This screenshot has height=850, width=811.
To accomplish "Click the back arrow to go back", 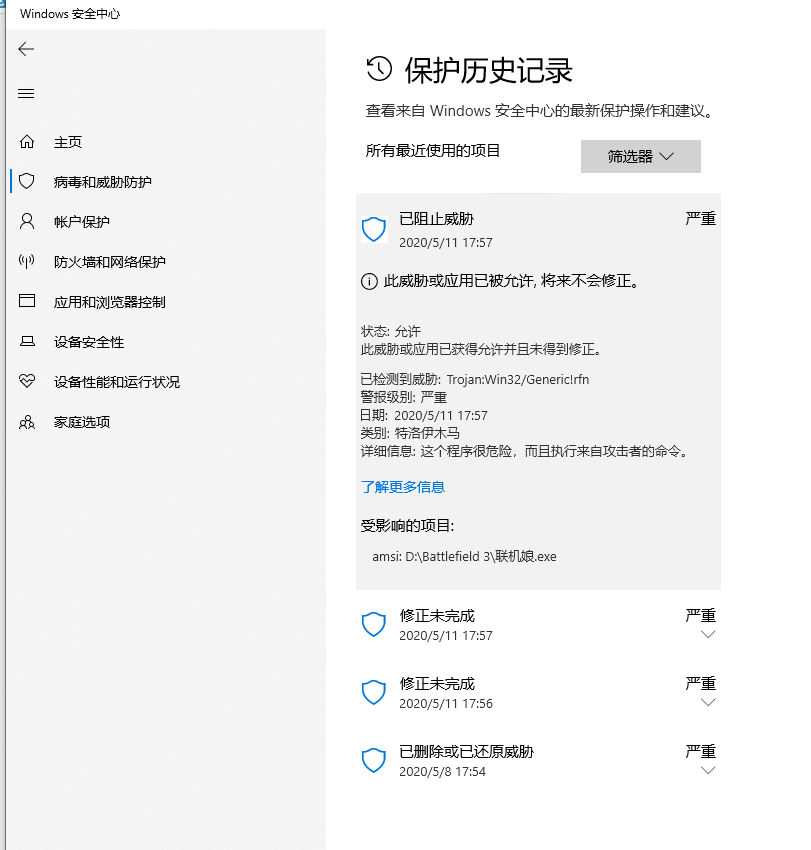I will click(x=25, y=48).
